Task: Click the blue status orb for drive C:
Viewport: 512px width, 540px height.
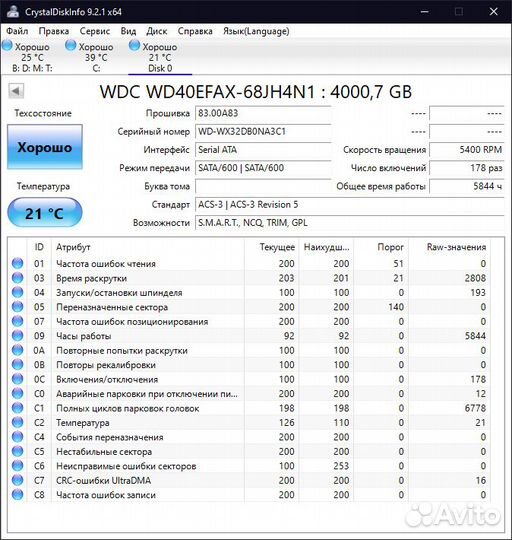Action: 71,45
